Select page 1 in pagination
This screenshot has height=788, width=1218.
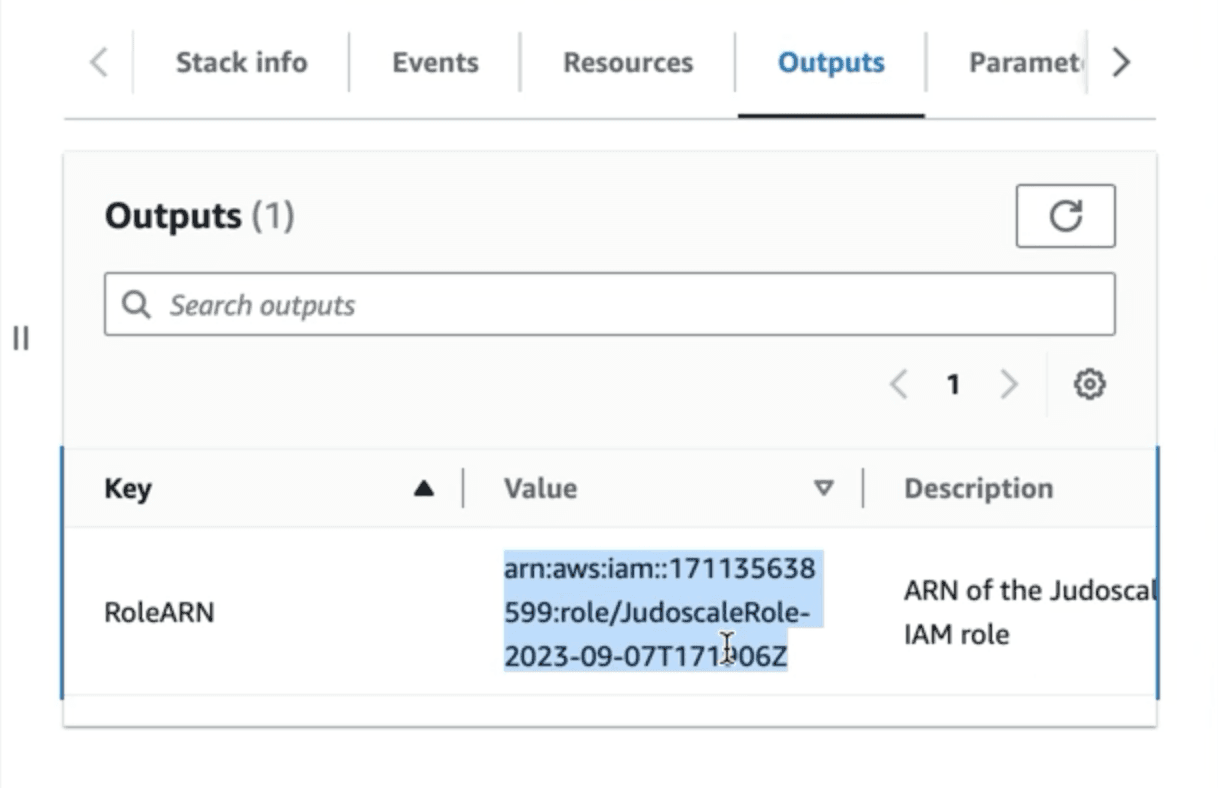pos(954,383)
